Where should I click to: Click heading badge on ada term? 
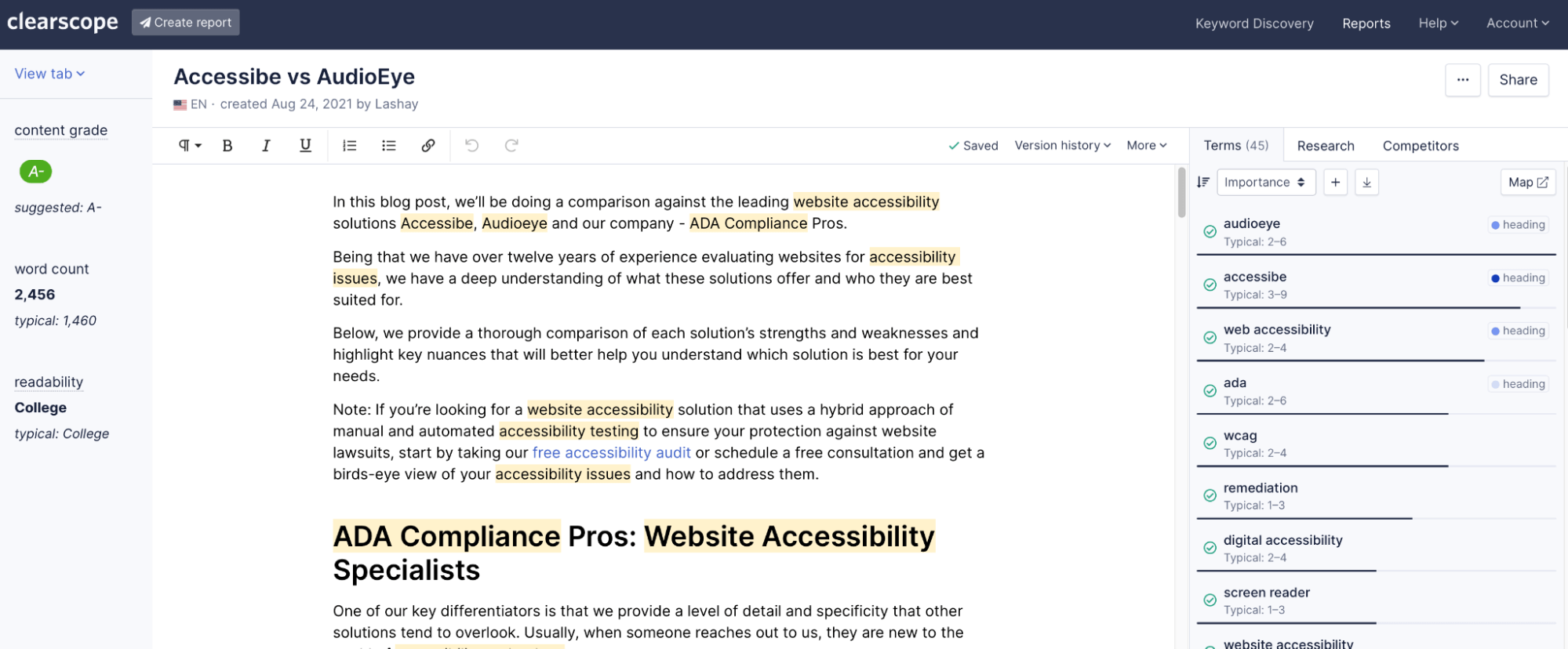(1519, 384)
